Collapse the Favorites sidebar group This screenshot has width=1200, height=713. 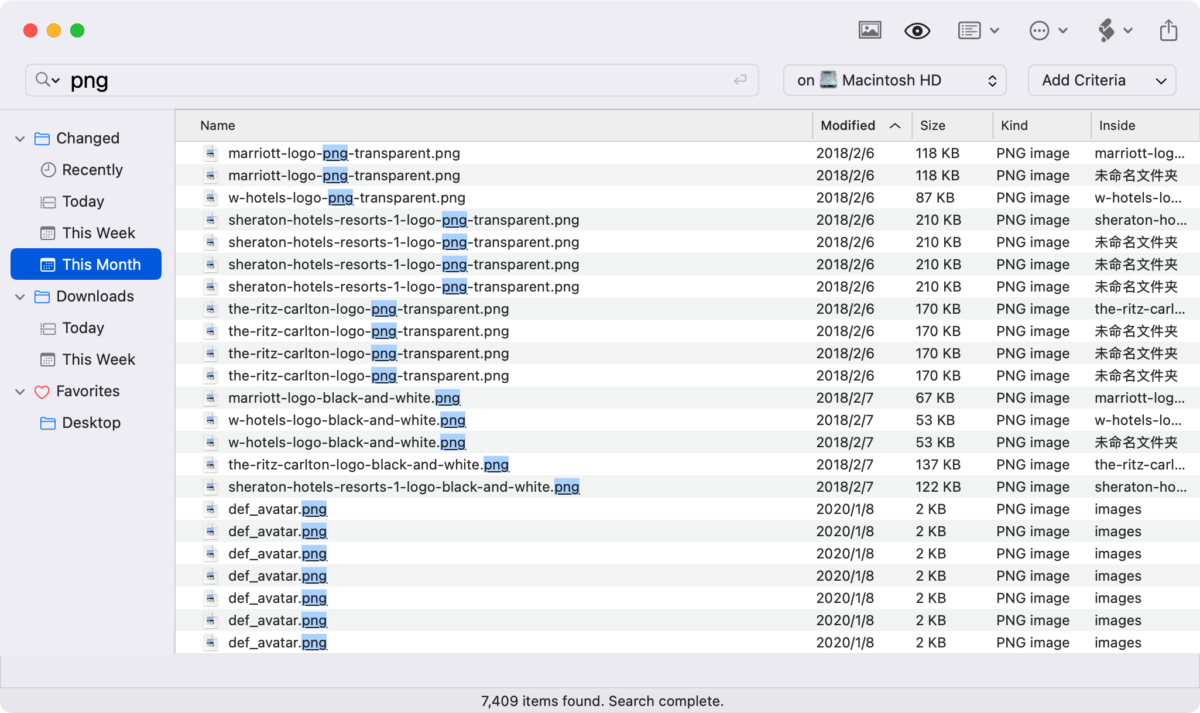point(20,392)
